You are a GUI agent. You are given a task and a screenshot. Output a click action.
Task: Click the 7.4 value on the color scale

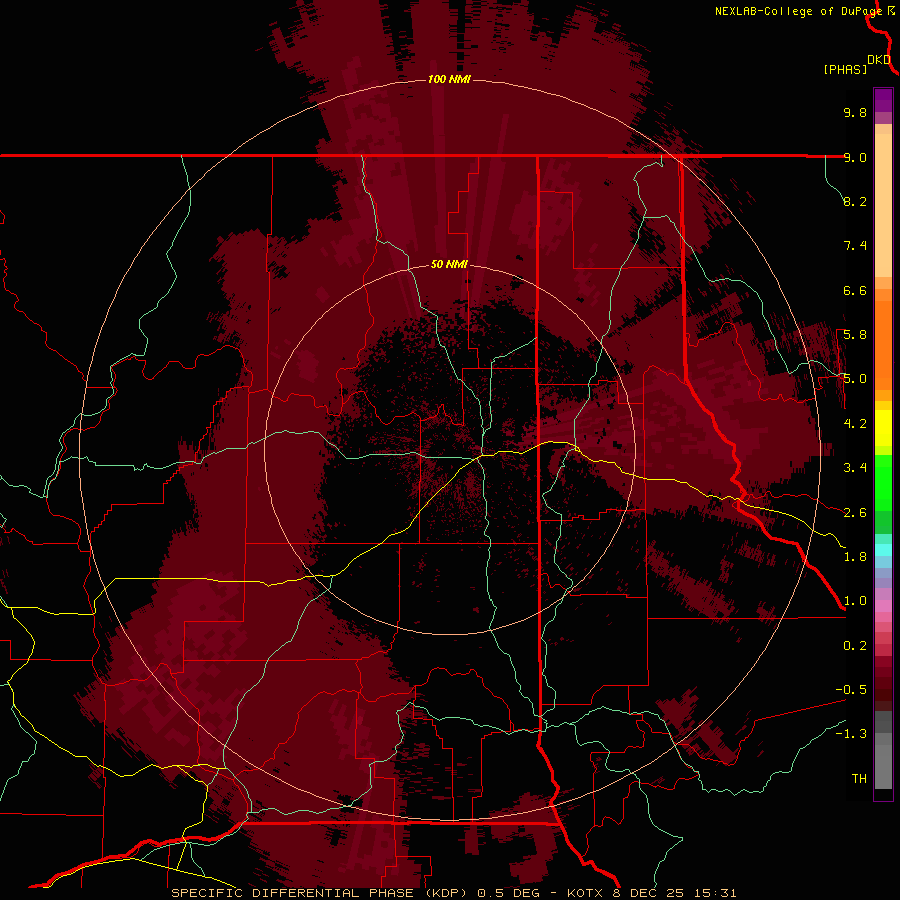855,246
